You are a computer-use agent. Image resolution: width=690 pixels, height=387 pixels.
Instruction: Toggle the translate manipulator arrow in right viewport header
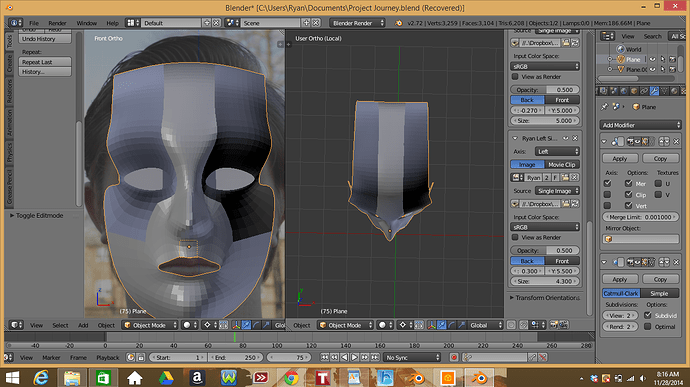pos(441,325)
